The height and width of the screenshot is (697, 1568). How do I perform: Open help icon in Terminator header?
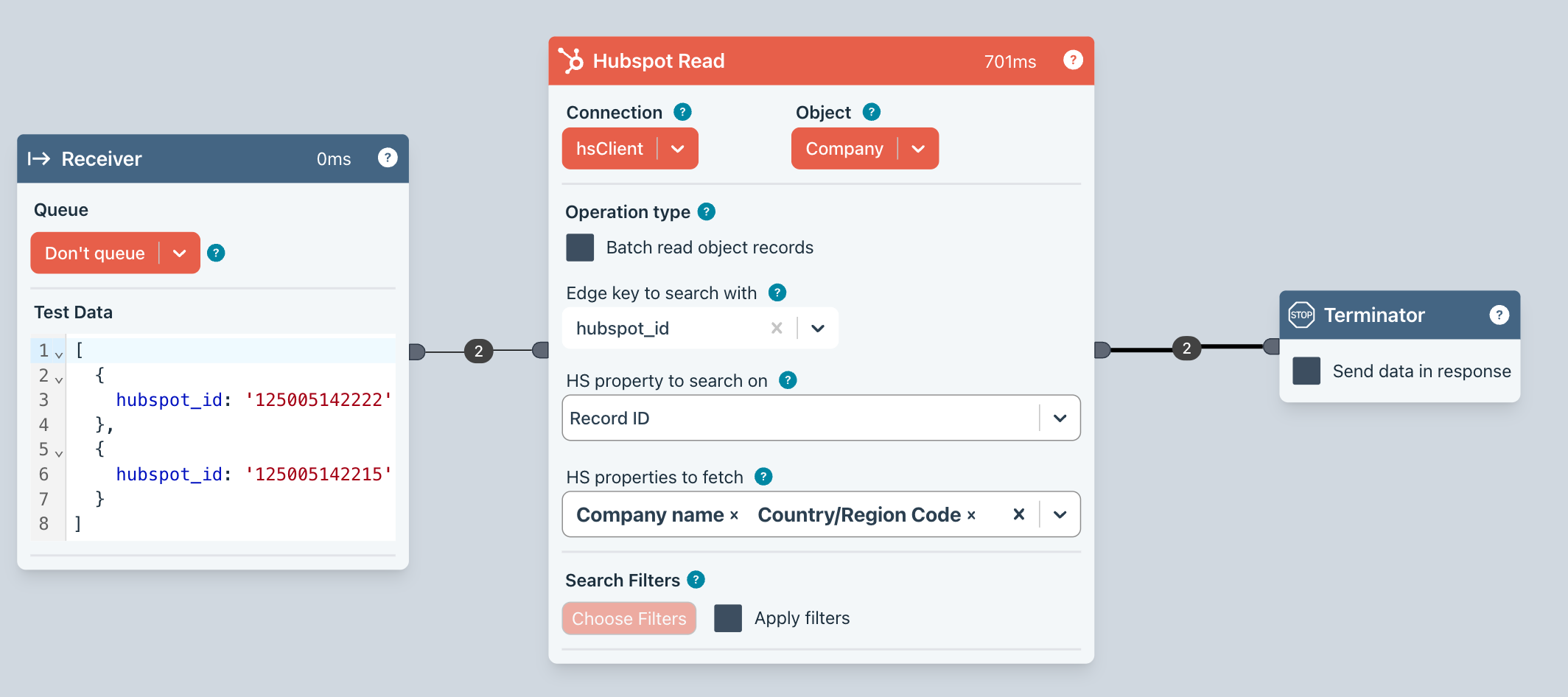[x=1499, y=315]
